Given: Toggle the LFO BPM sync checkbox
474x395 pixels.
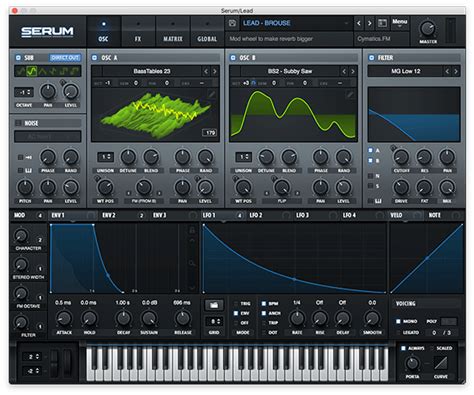Looking at the screenshot, I should [264, 304].
